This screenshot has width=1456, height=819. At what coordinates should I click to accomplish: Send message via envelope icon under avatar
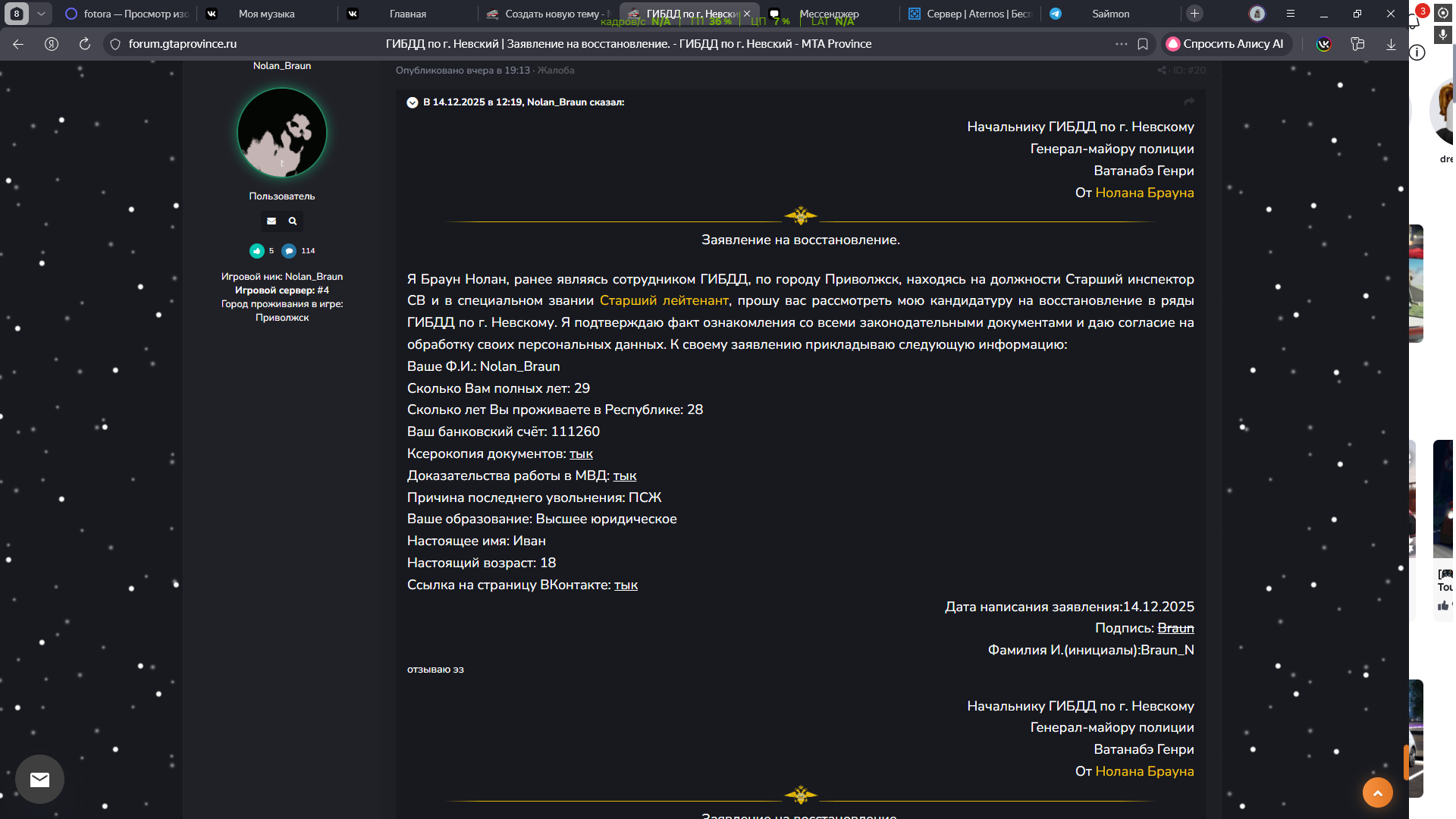271,221
